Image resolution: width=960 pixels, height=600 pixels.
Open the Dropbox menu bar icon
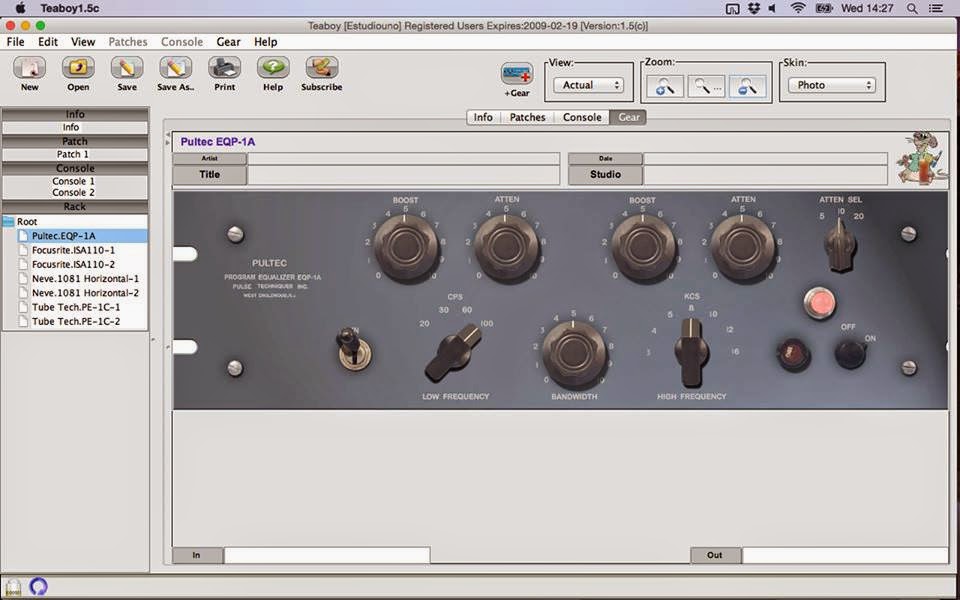(x=754, y=9)
